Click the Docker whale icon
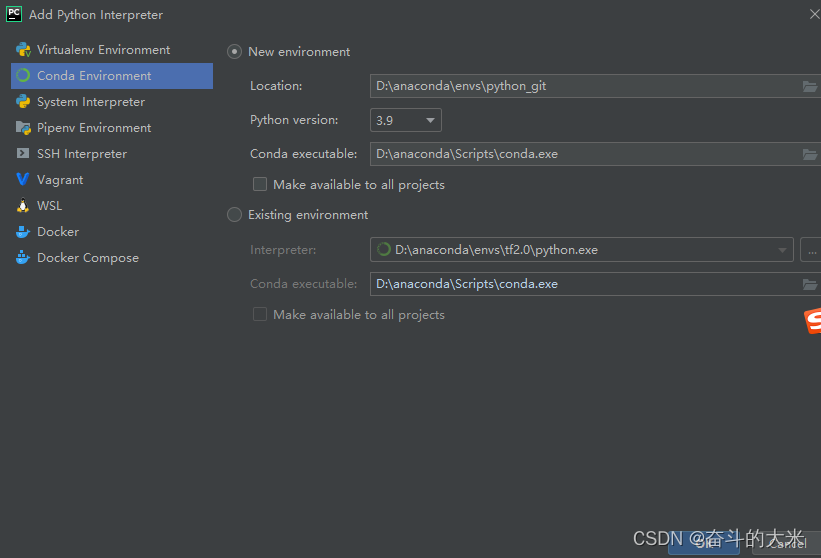Image resolution: width=821 pixels, height=558 pixels. pyautogui.click(x=23, y=231)
